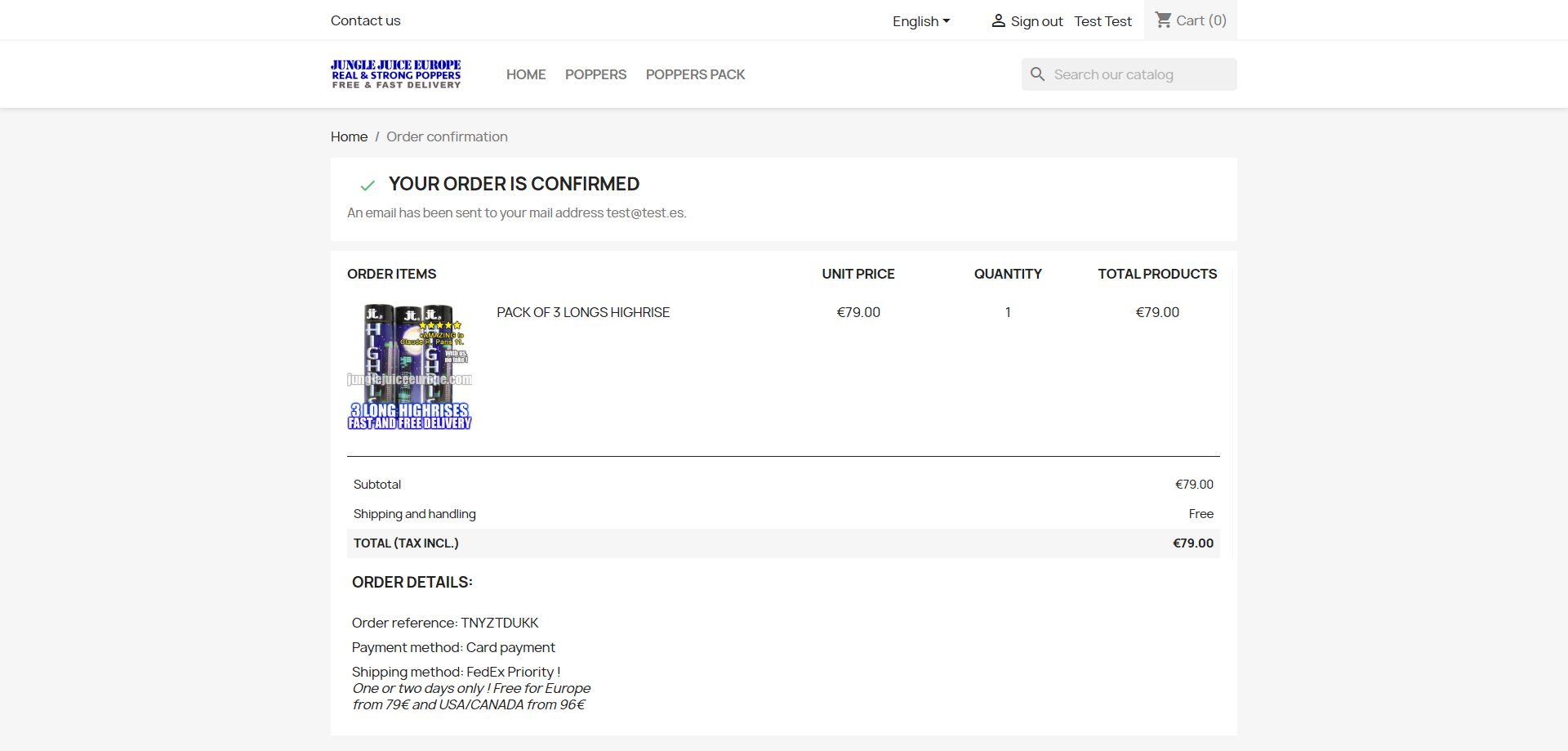Open the HOME menu item
This screenshot has height=751, width=1568.
[526, 74]
